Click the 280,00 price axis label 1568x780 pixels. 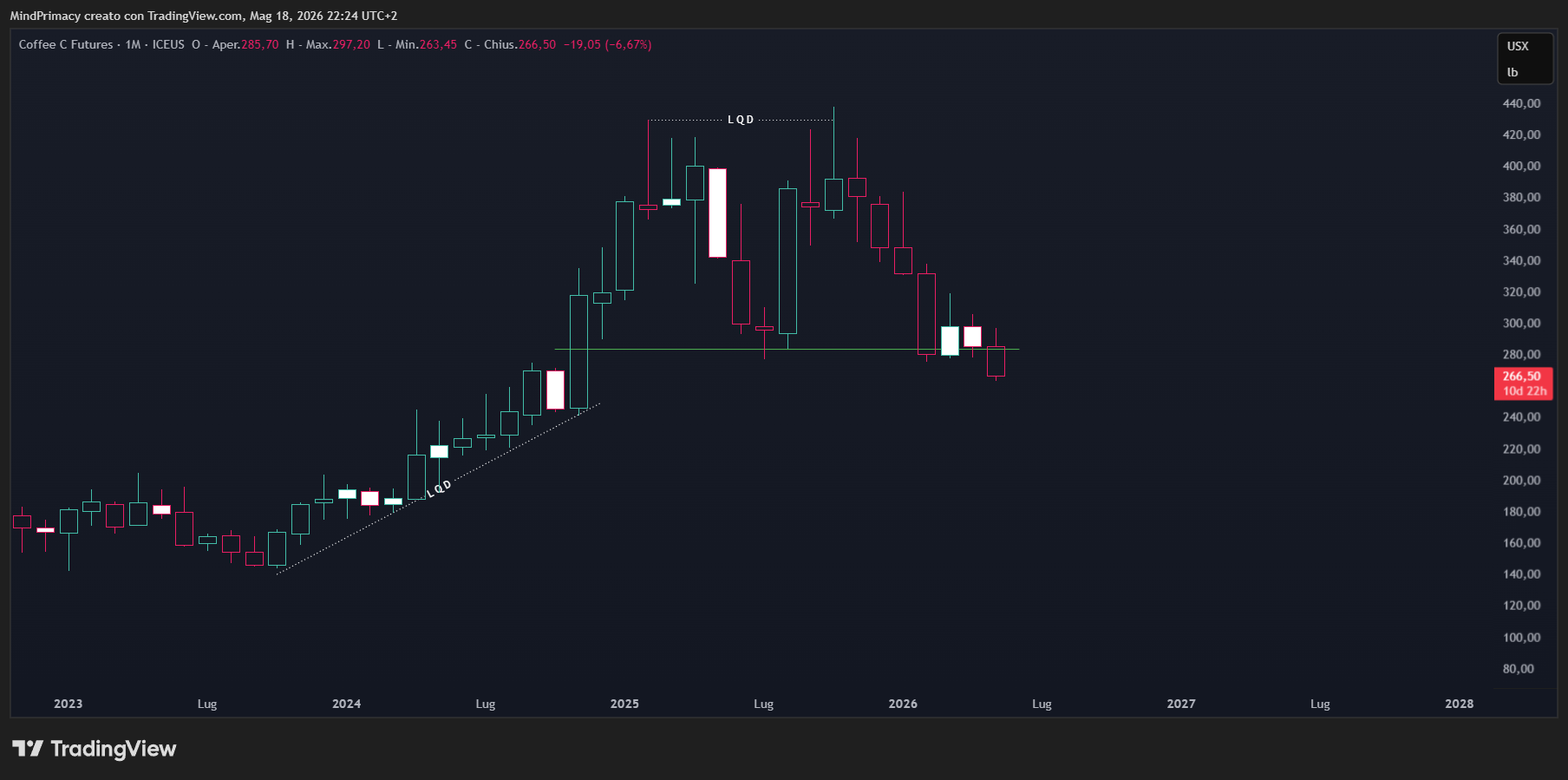pos(1521,354)
